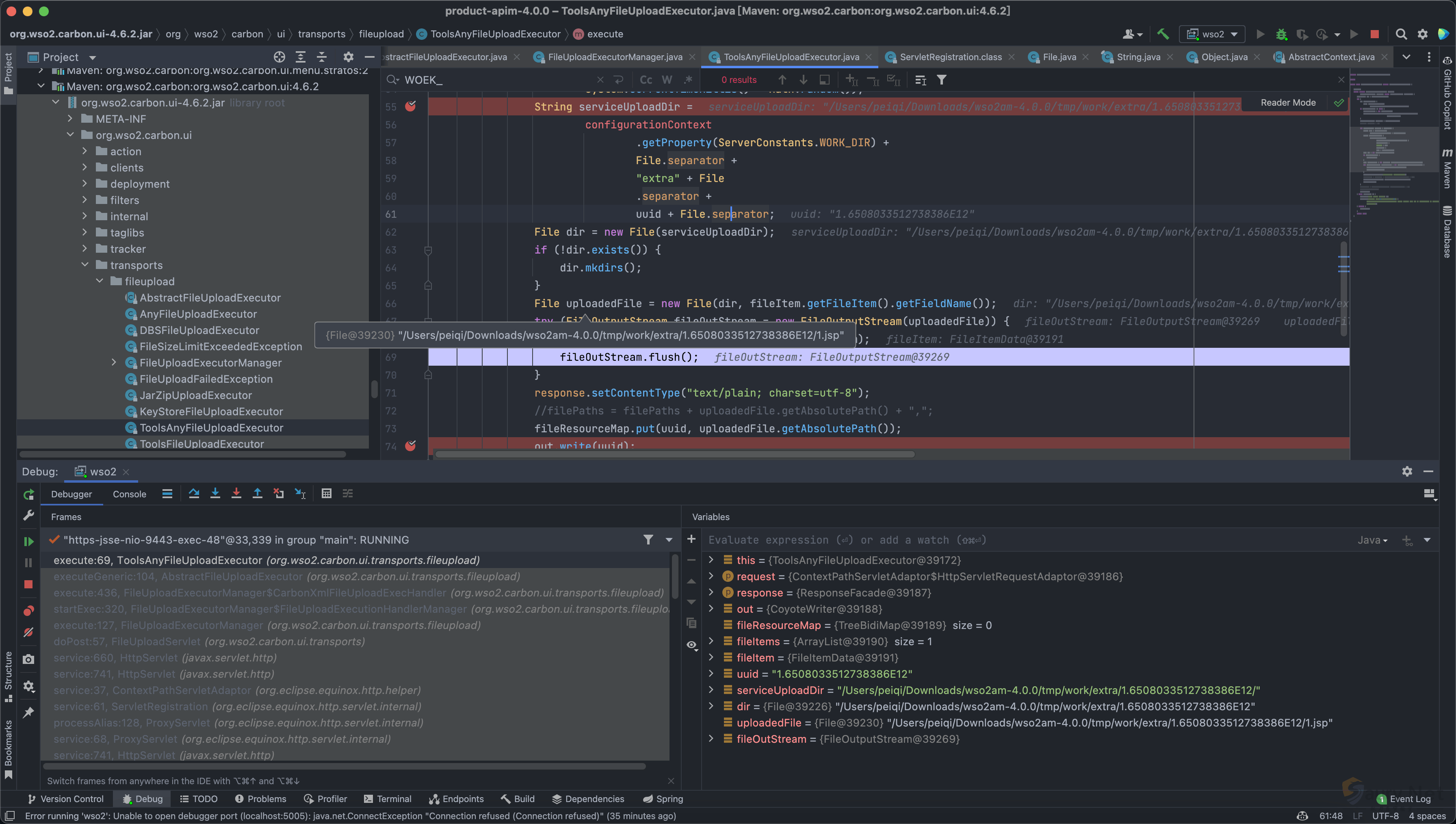This screenshot has height=824, width=1456.
Task: Click the Step Into debugger icon
Action: (215, 494)
